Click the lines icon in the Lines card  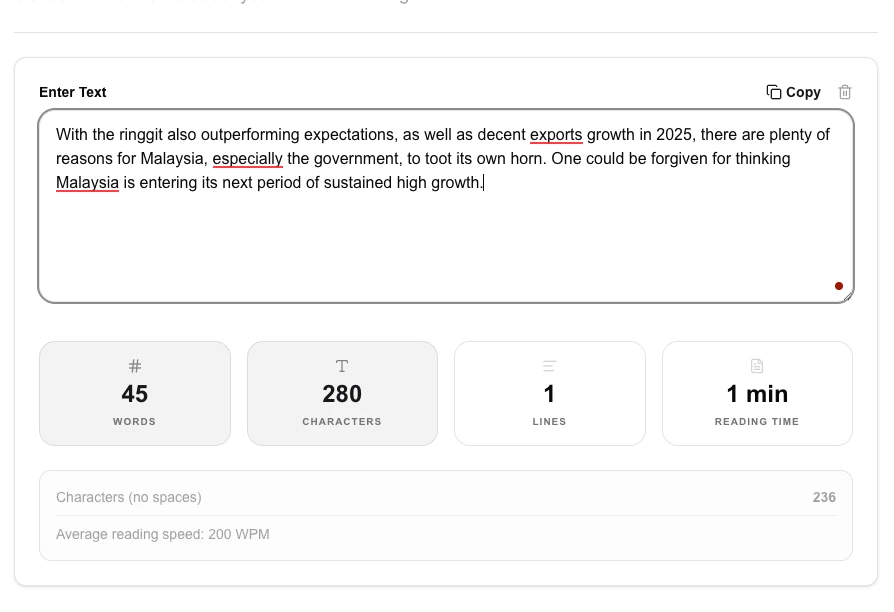click(x=549, y=366)
